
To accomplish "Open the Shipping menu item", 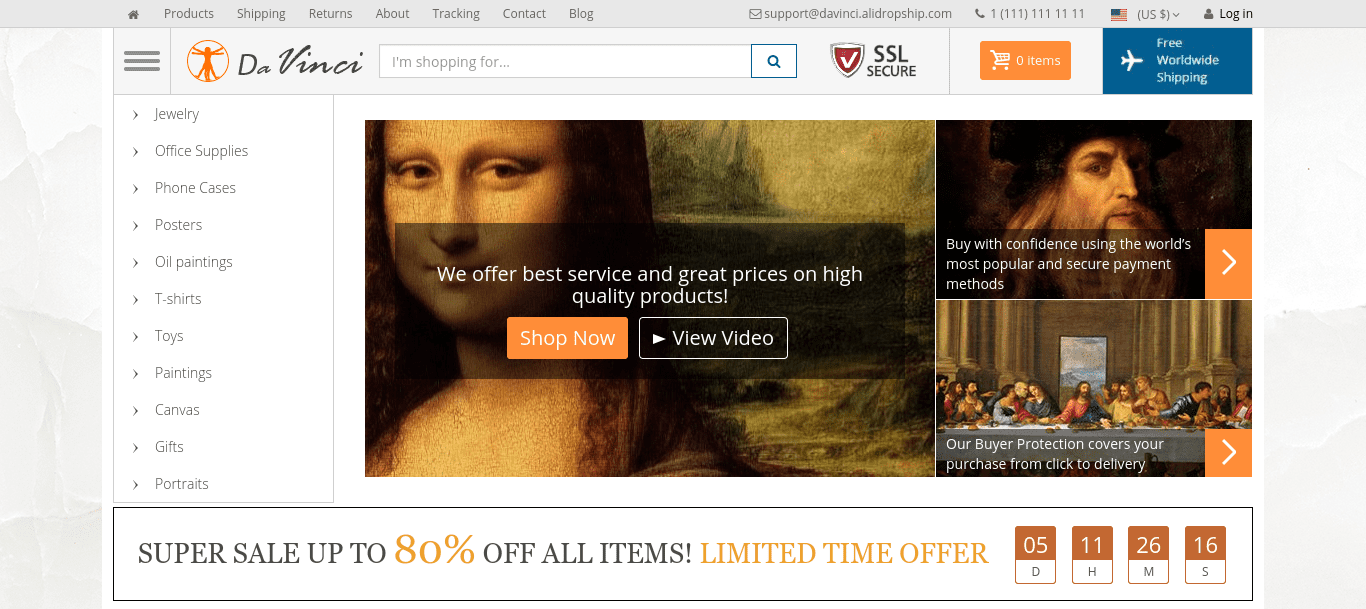I will (261, 14).
